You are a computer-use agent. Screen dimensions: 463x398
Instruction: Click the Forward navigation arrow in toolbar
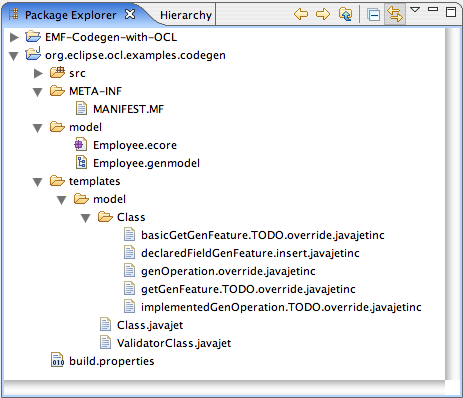(x=323, y=14)
